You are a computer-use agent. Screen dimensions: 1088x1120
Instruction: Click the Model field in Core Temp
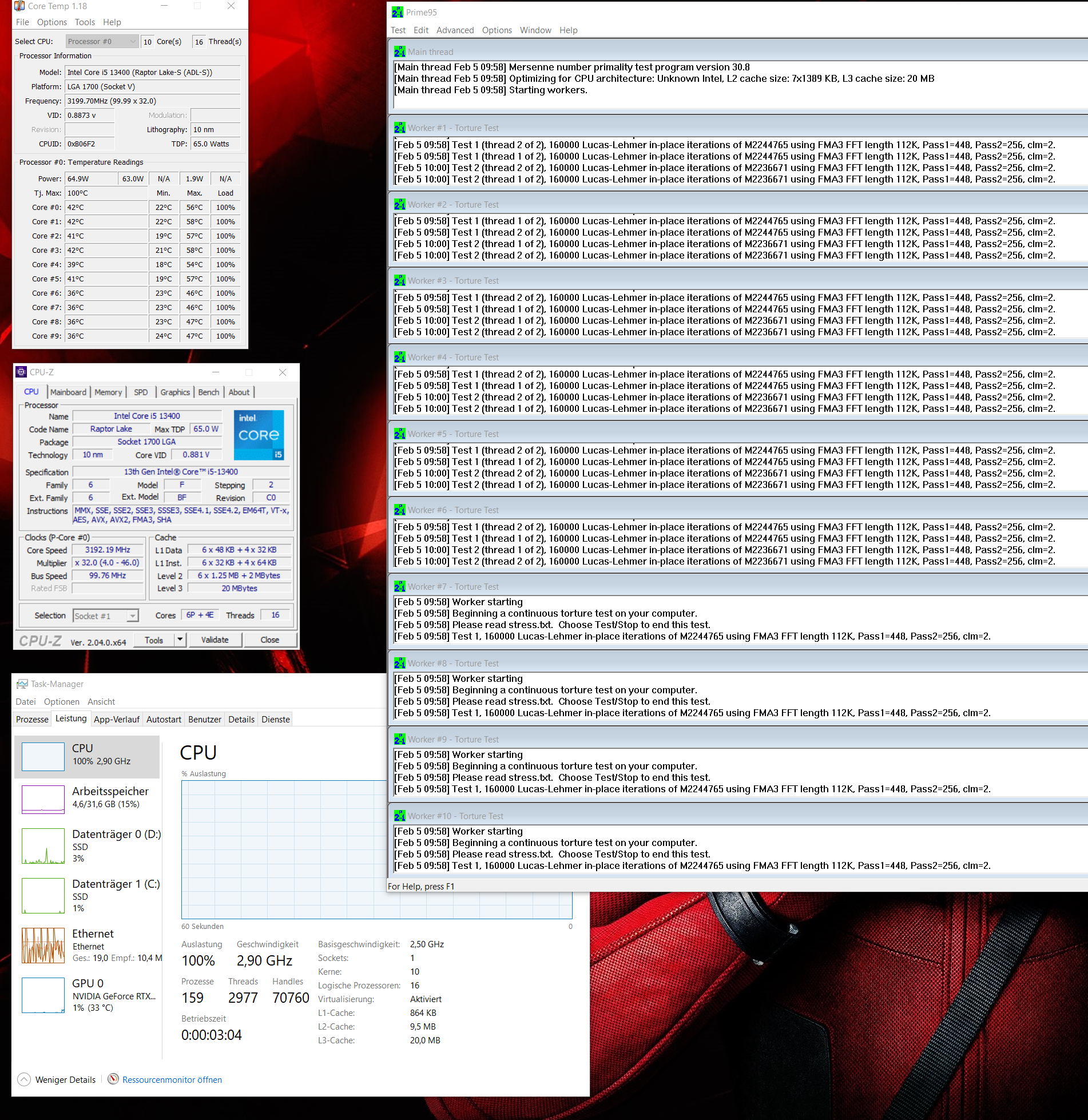[153, 72]
